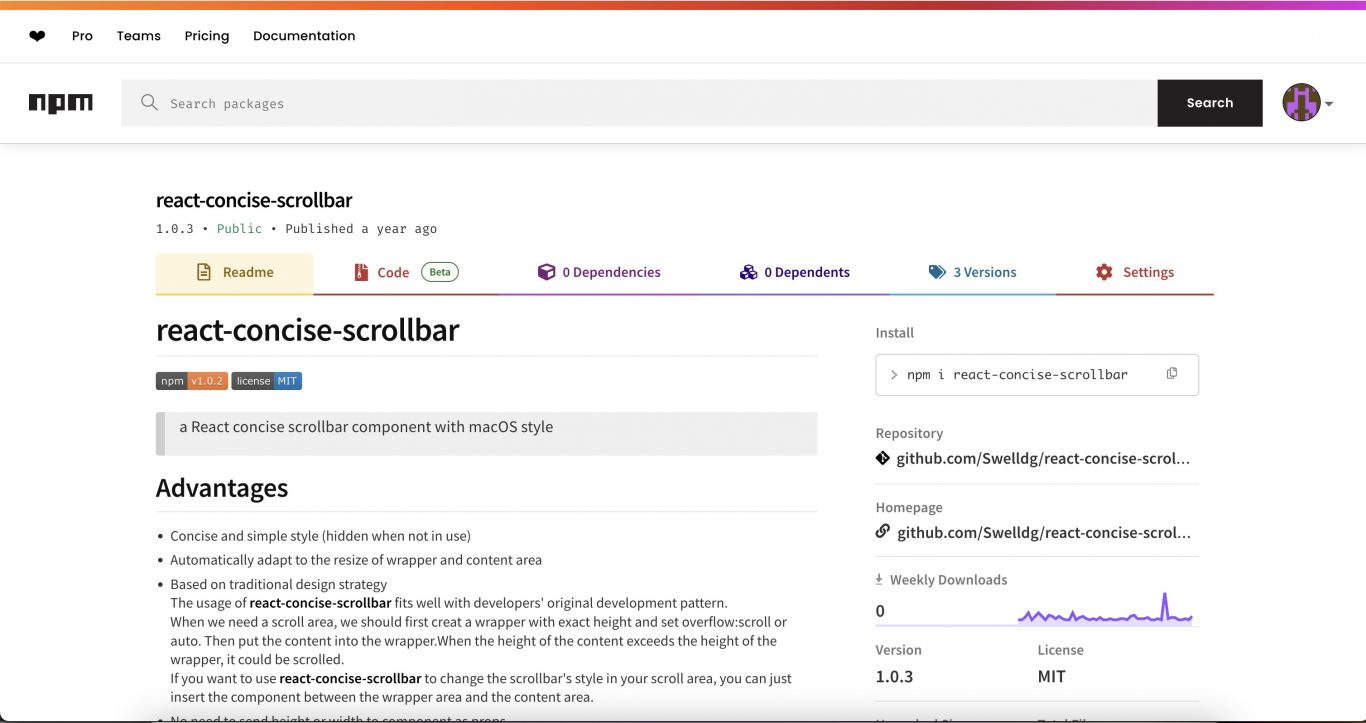Click the Based on traditional design strategy bullet
This screenshot has height=723, width=1366.
click(x=278, y=584)
